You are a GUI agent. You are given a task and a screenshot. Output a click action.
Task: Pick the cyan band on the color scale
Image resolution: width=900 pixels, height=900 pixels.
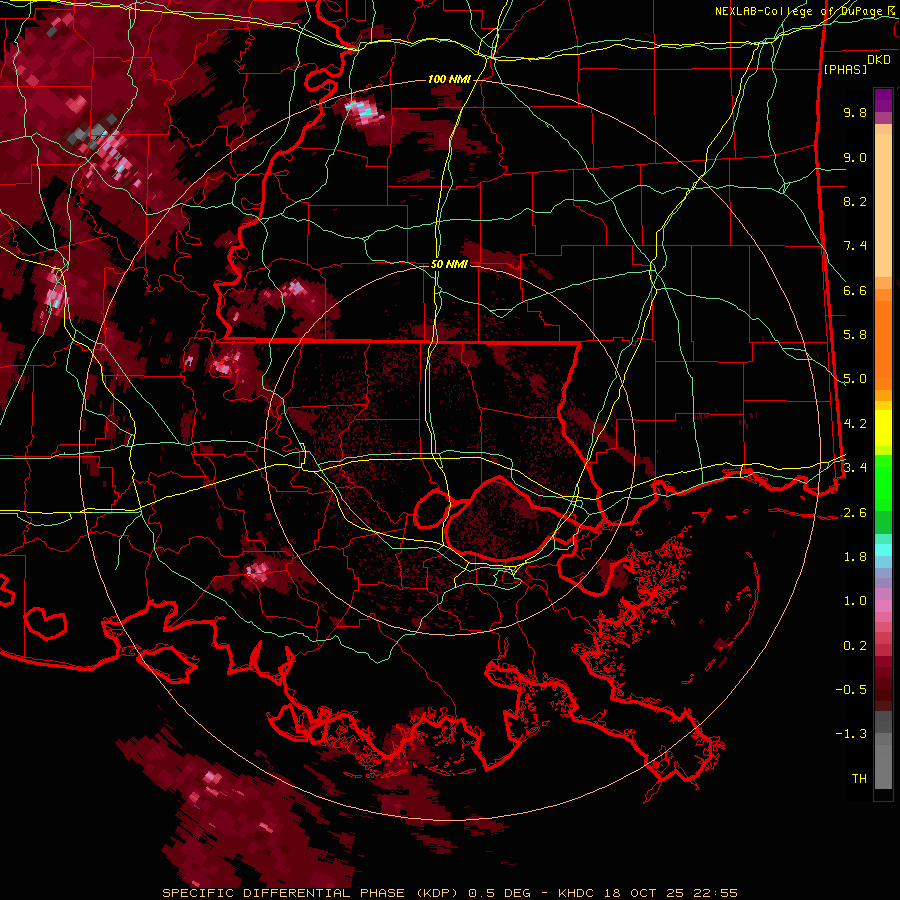click(x=883, y=550)
